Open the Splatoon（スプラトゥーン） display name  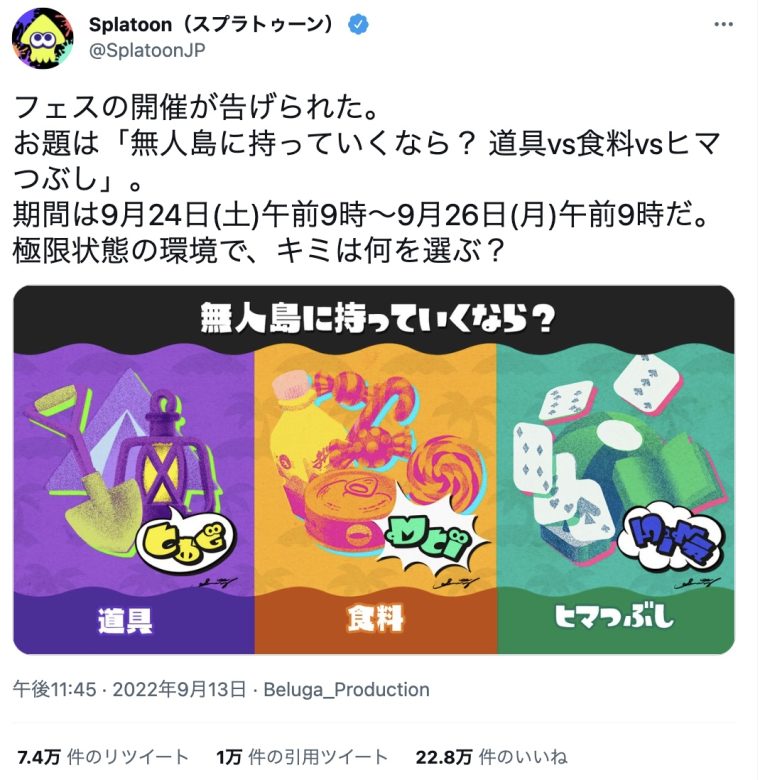tap(211, 24)
